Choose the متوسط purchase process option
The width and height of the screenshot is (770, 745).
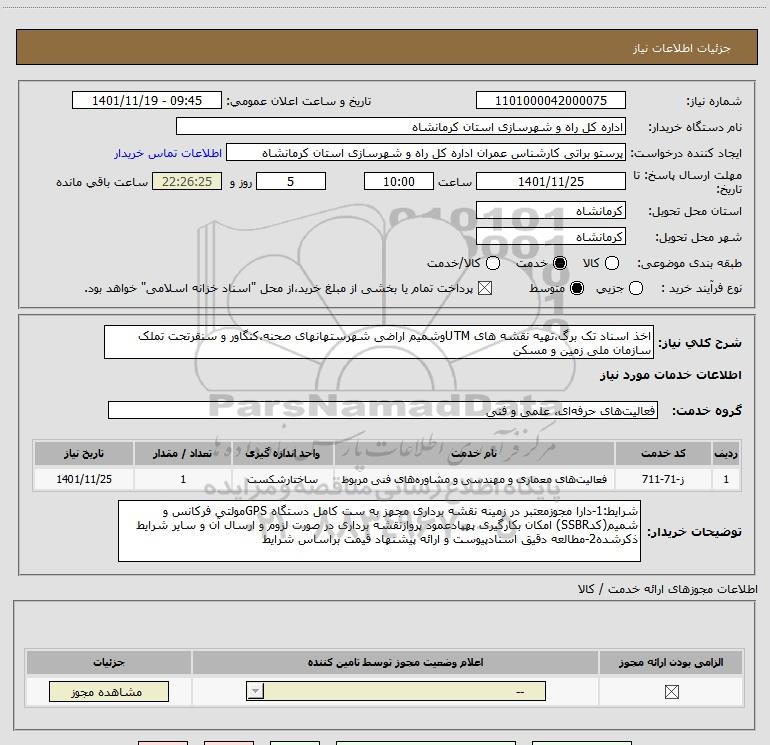point(577,288)
